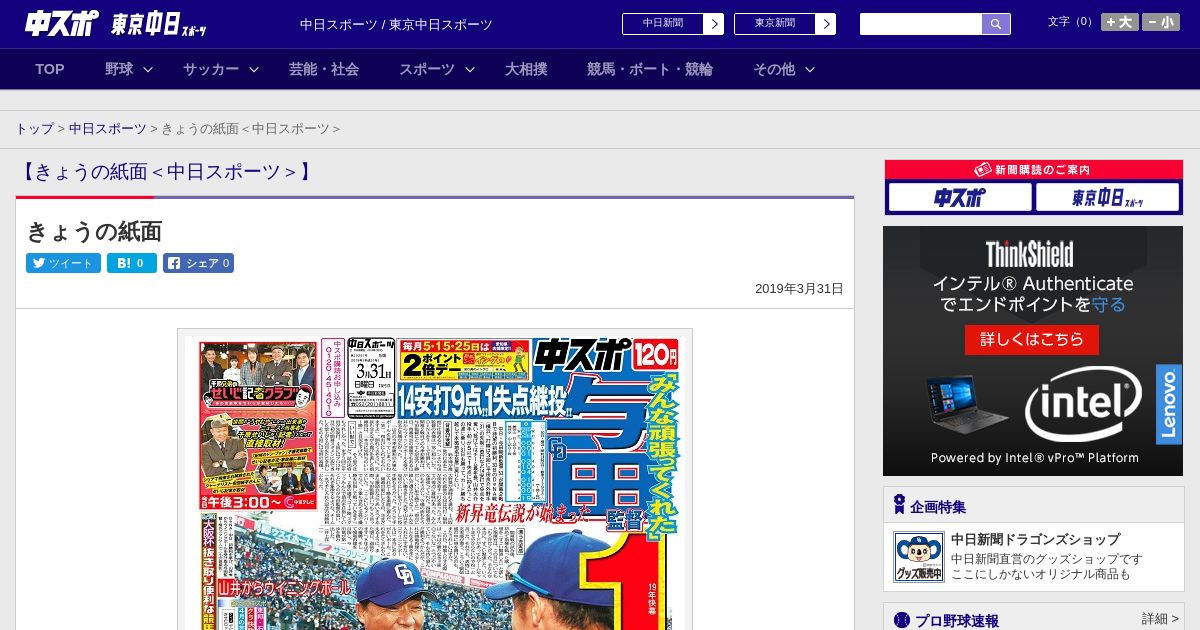
Task: Click 中スポ subscription banner logo
Action: (x=960, y=198)
